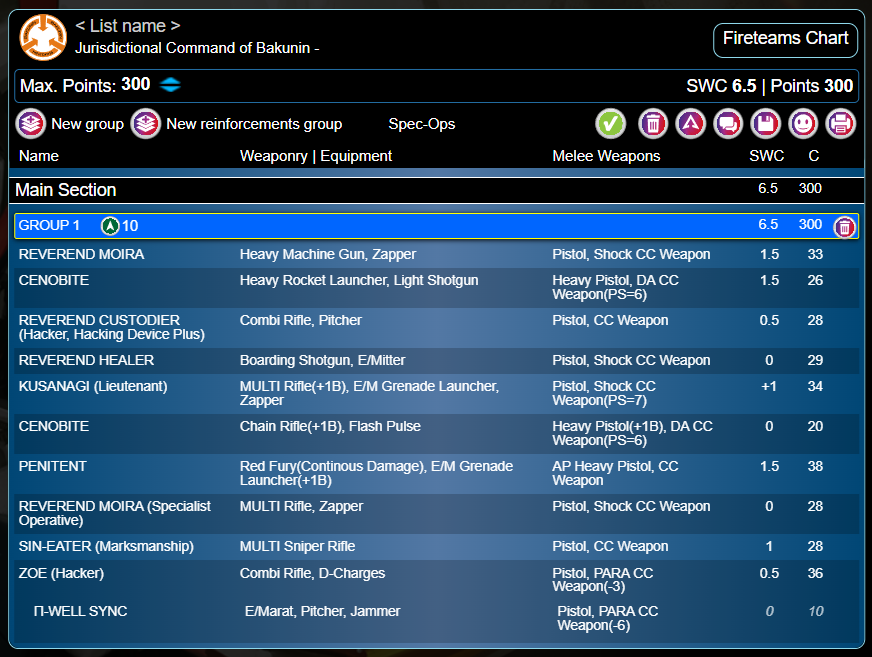This screenshot has height=657, width=872.
Task: Click the Main Section header
Action: pyautogui.click(x=437, y=190)
